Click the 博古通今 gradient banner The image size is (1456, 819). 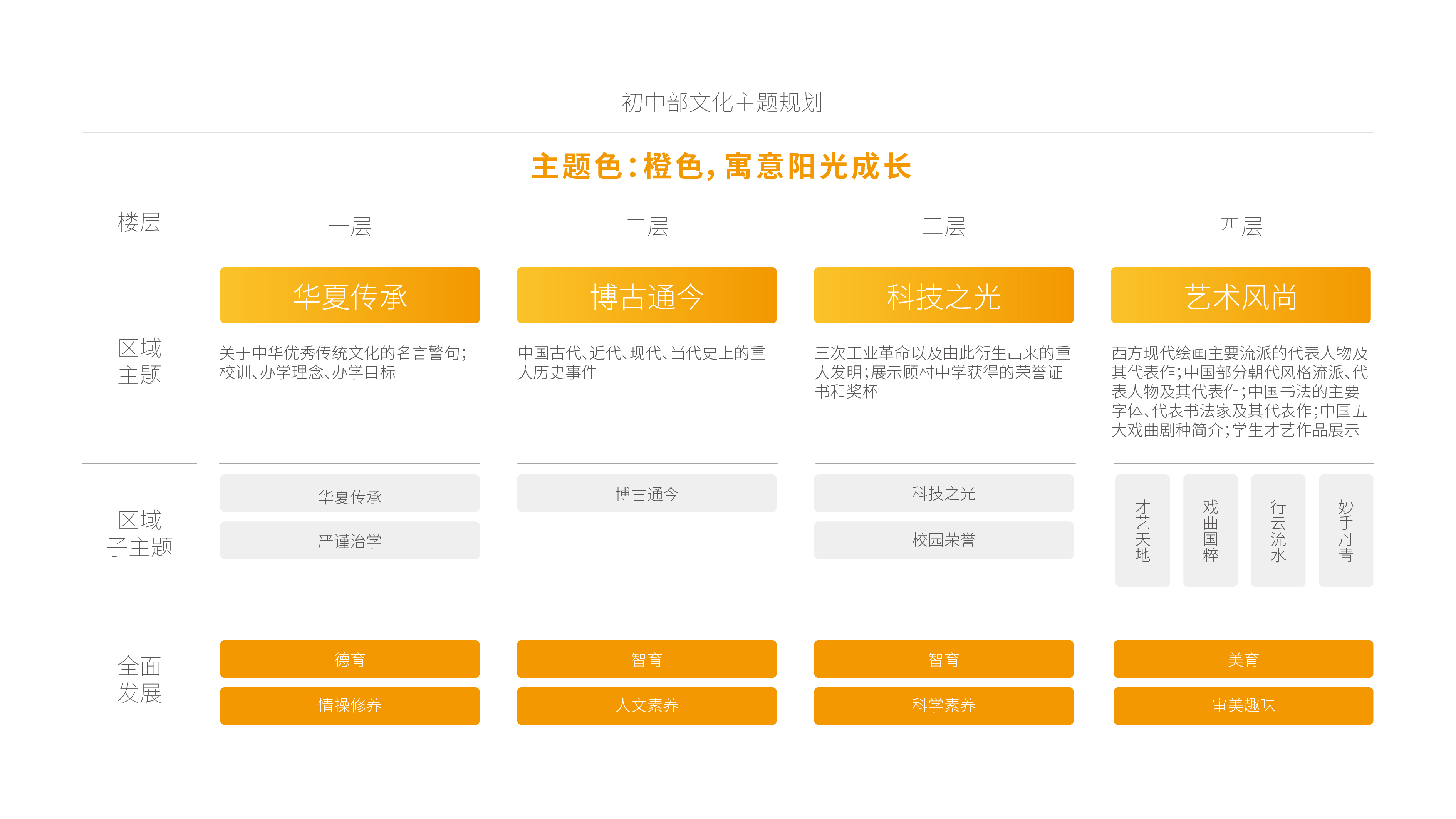[x=647, y=295]
